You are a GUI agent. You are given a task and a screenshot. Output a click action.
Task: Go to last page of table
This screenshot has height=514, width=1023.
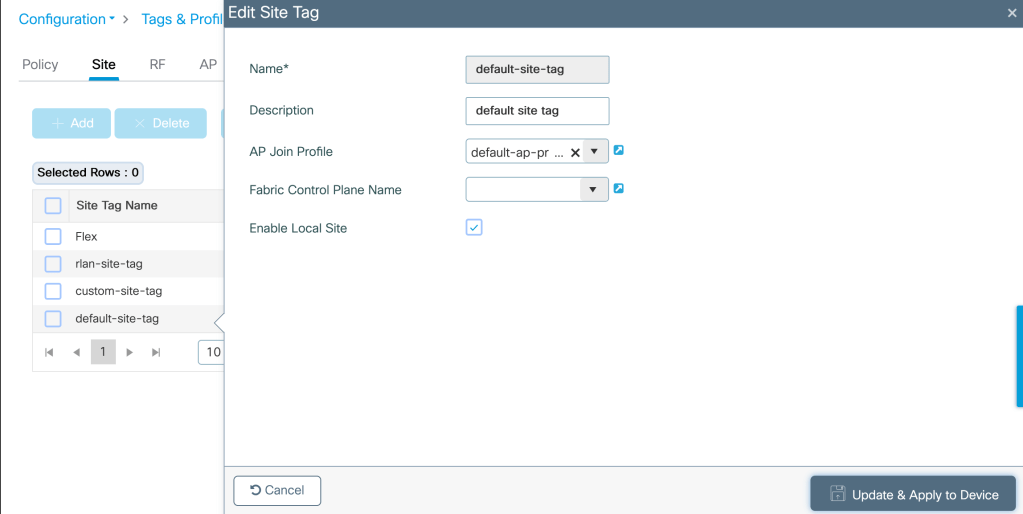[x=155, y=352]
